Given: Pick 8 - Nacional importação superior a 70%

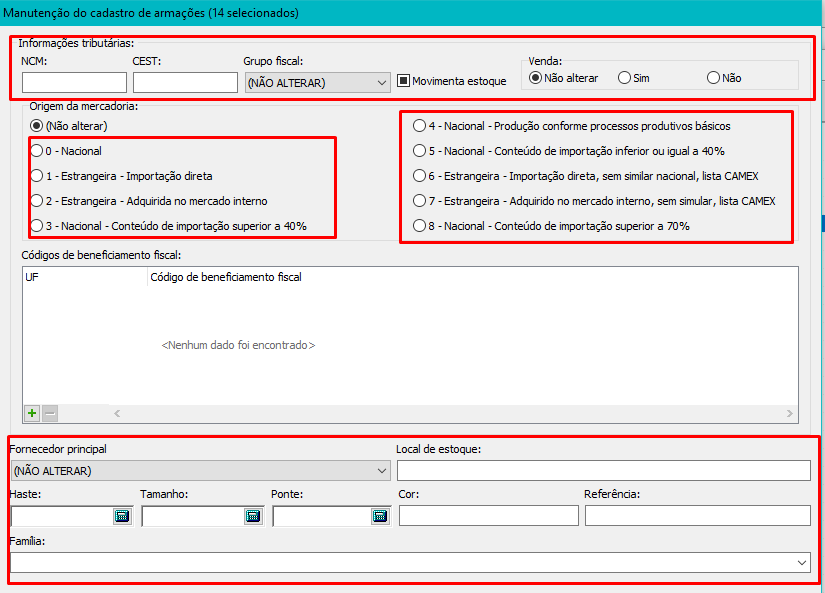Looking at the screenshot, I should (x=419, y=226).
